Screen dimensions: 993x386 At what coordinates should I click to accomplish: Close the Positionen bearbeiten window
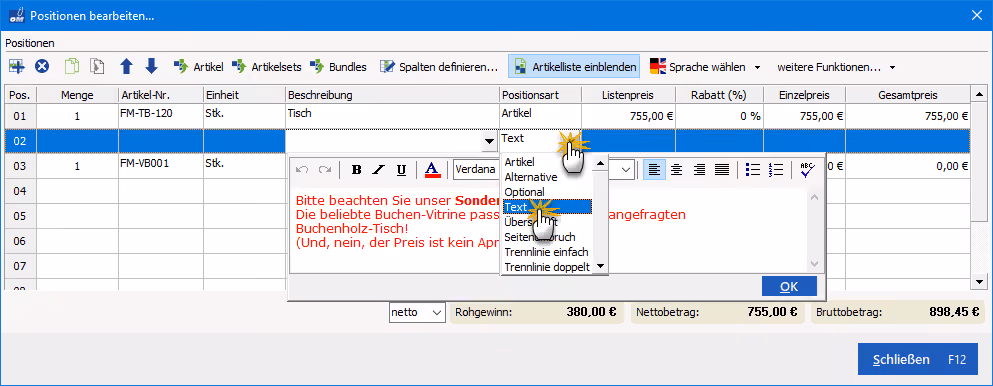978,15
